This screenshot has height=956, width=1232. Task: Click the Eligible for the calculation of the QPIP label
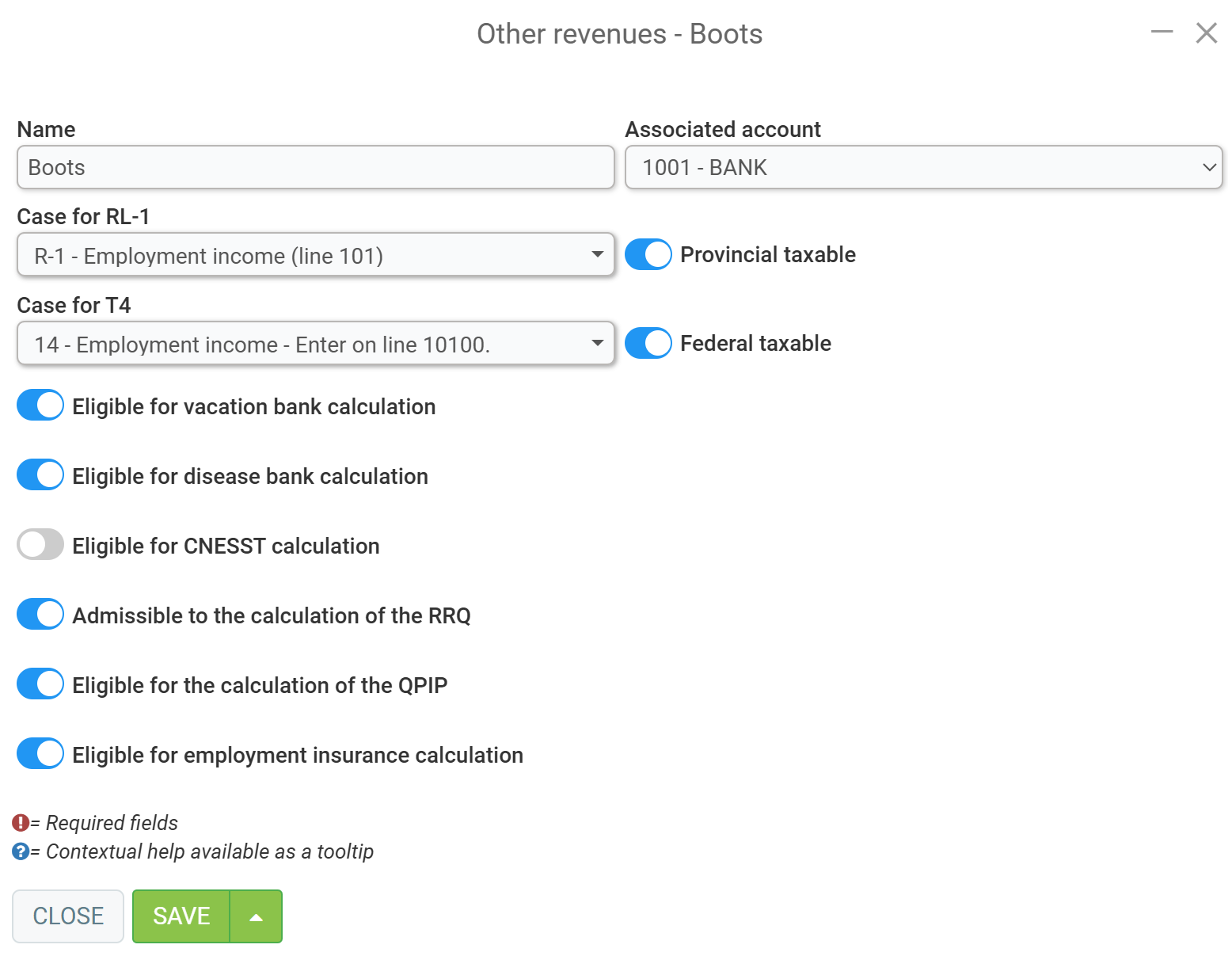click(260, 685)
